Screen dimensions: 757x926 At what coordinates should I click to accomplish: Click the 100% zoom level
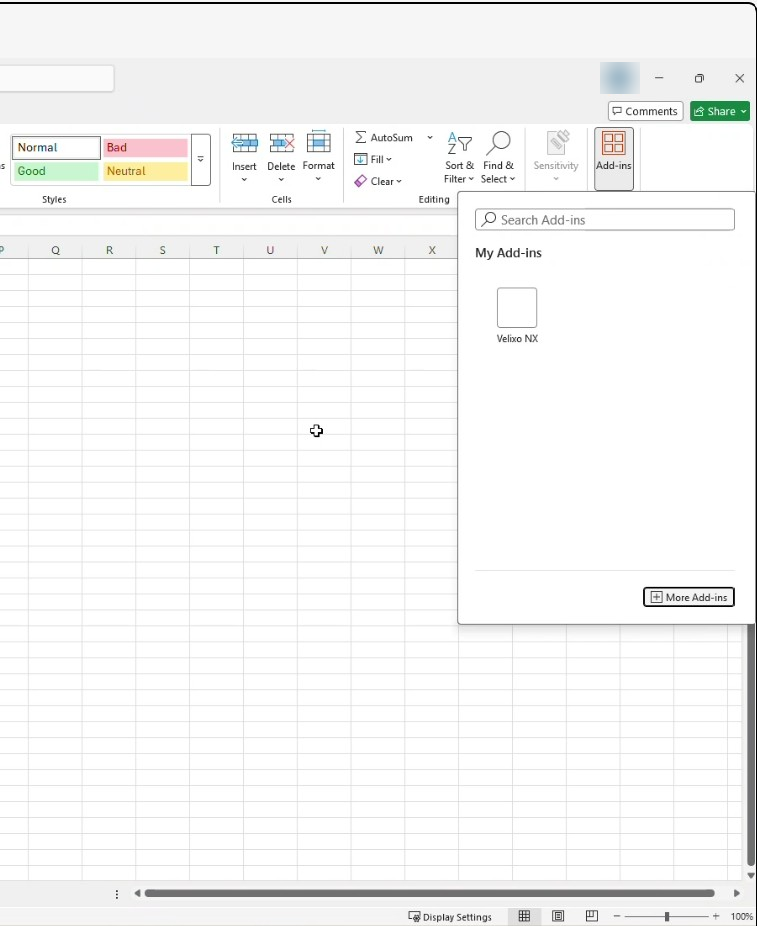742,917
